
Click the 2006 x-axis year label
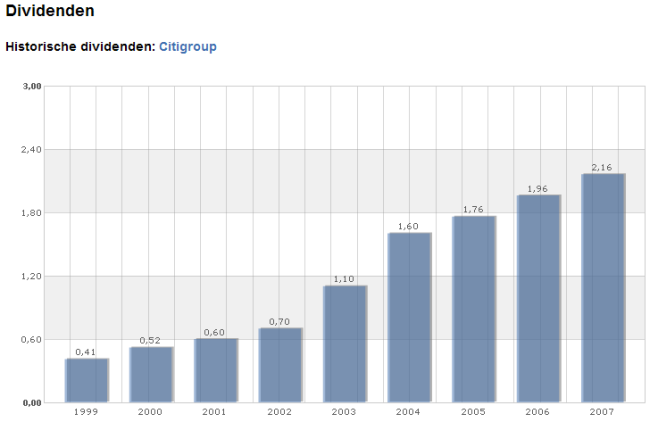tap(537, 412)
